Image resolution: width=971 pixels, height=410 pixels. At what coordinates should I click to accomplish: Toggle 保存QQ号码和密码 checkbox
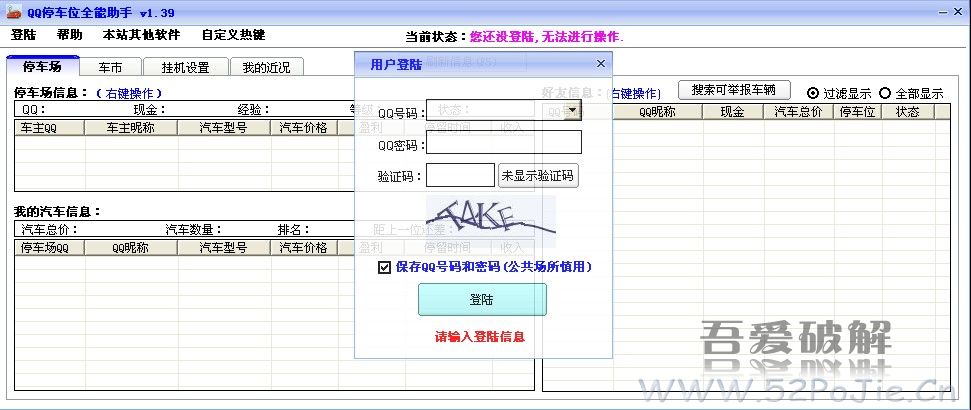point(385,268)
